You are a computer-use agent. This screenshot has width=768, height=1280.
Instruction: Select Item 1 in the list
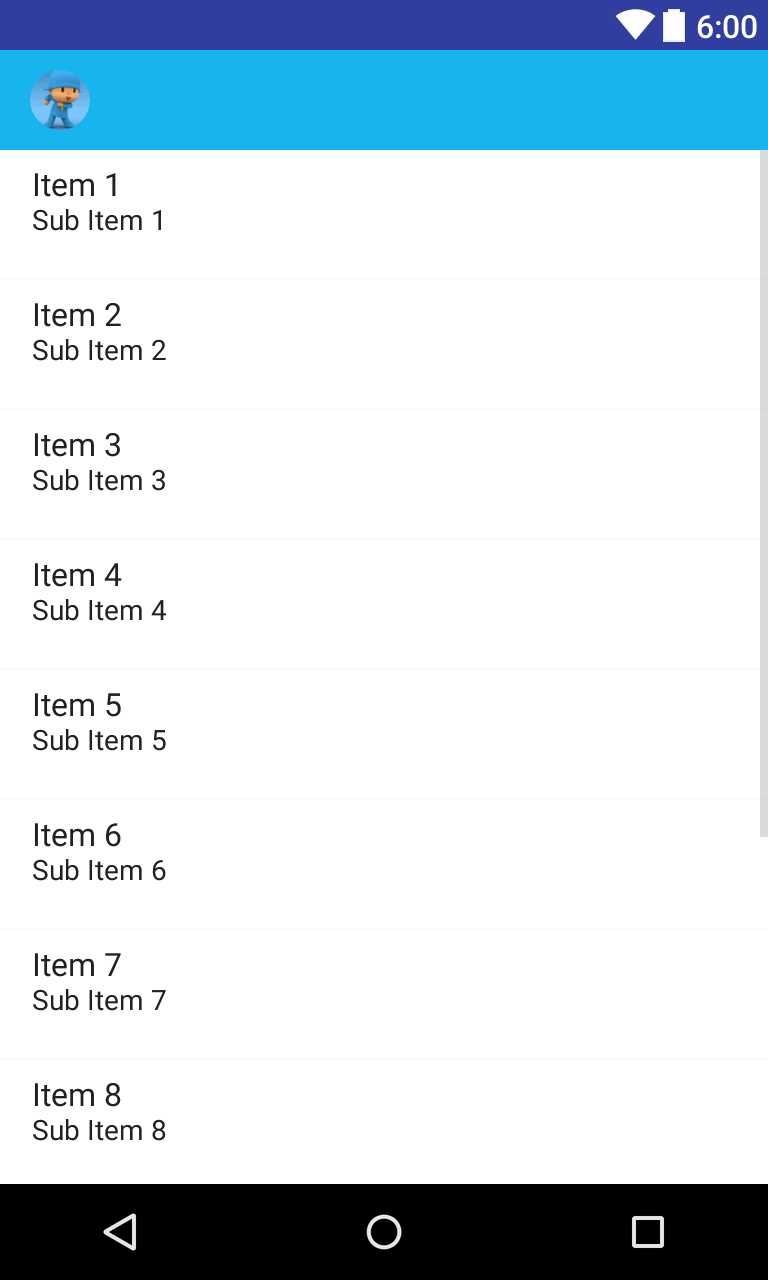[x=380, y=214]
